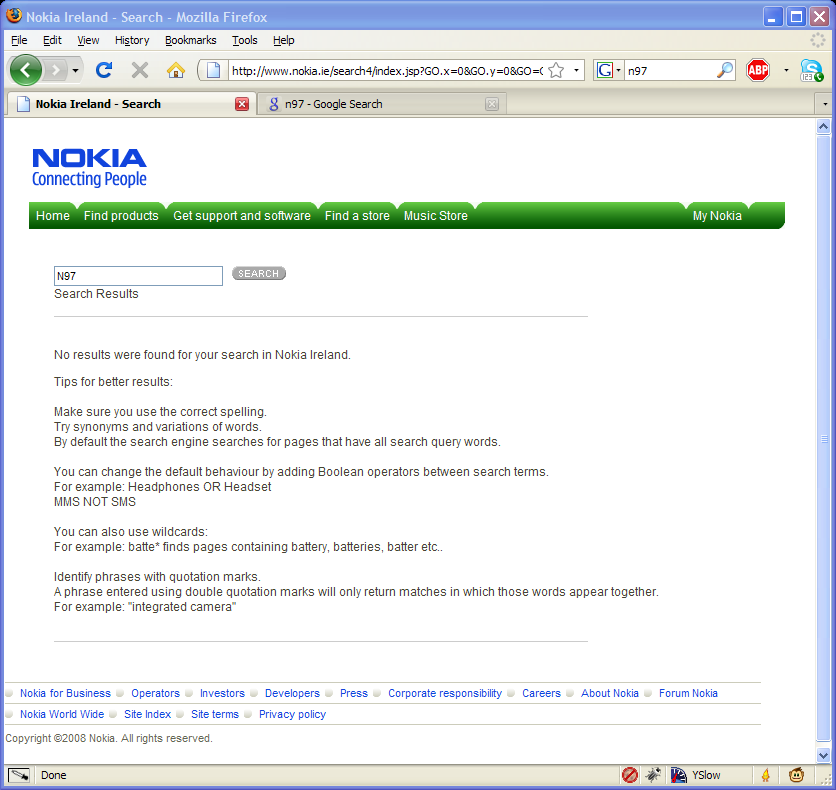The height and width of the screenshot is (790, 836).
Task: Open My Nokia in navigation bar
Action: click(717, 216)
